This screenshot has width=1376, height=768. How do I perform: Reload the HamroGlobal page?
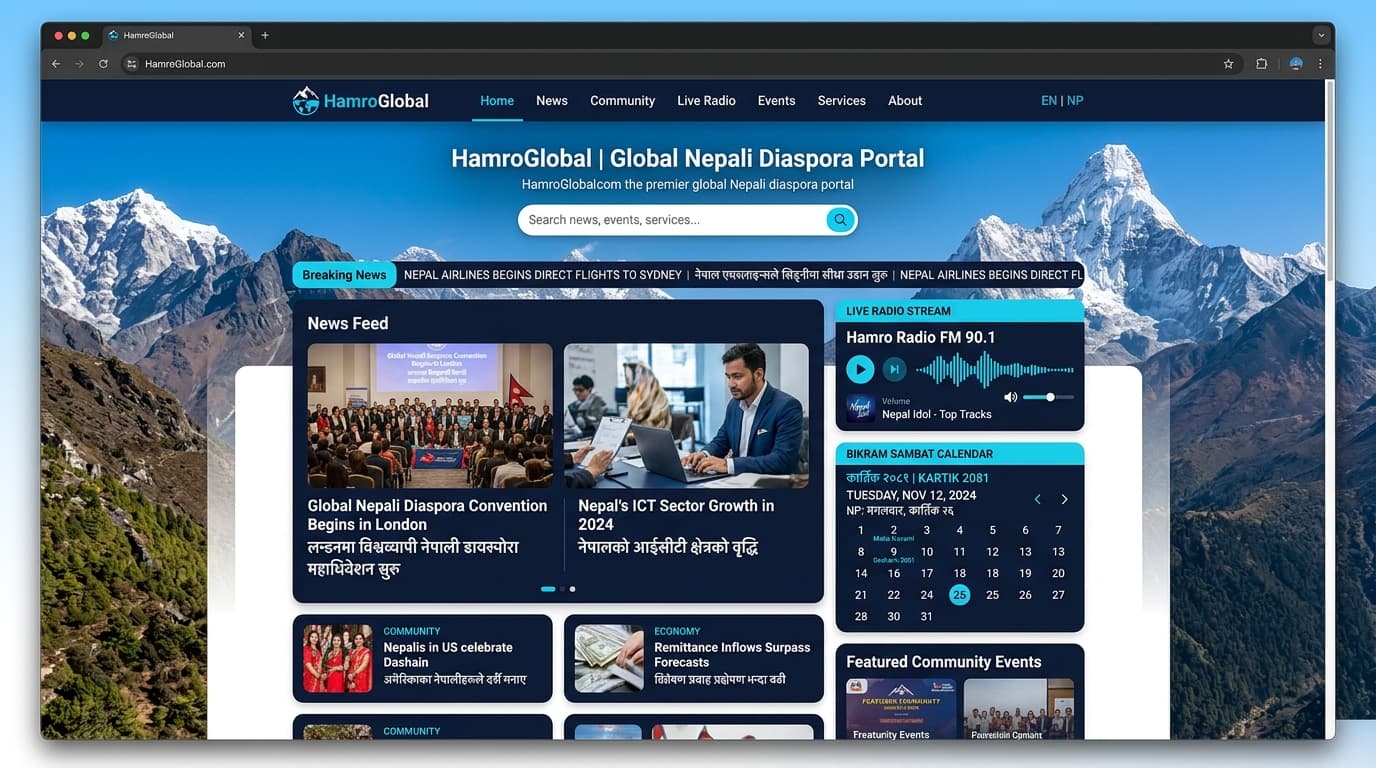tap(103, 64)
